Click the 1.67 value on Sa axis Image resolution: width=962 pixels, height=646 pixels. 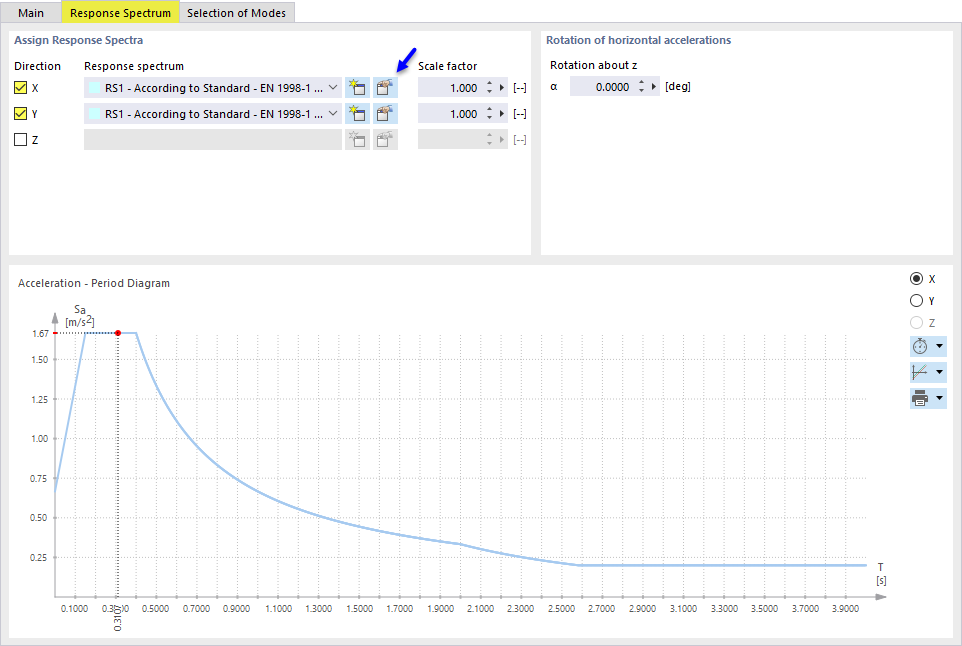[x=40, y=334]
